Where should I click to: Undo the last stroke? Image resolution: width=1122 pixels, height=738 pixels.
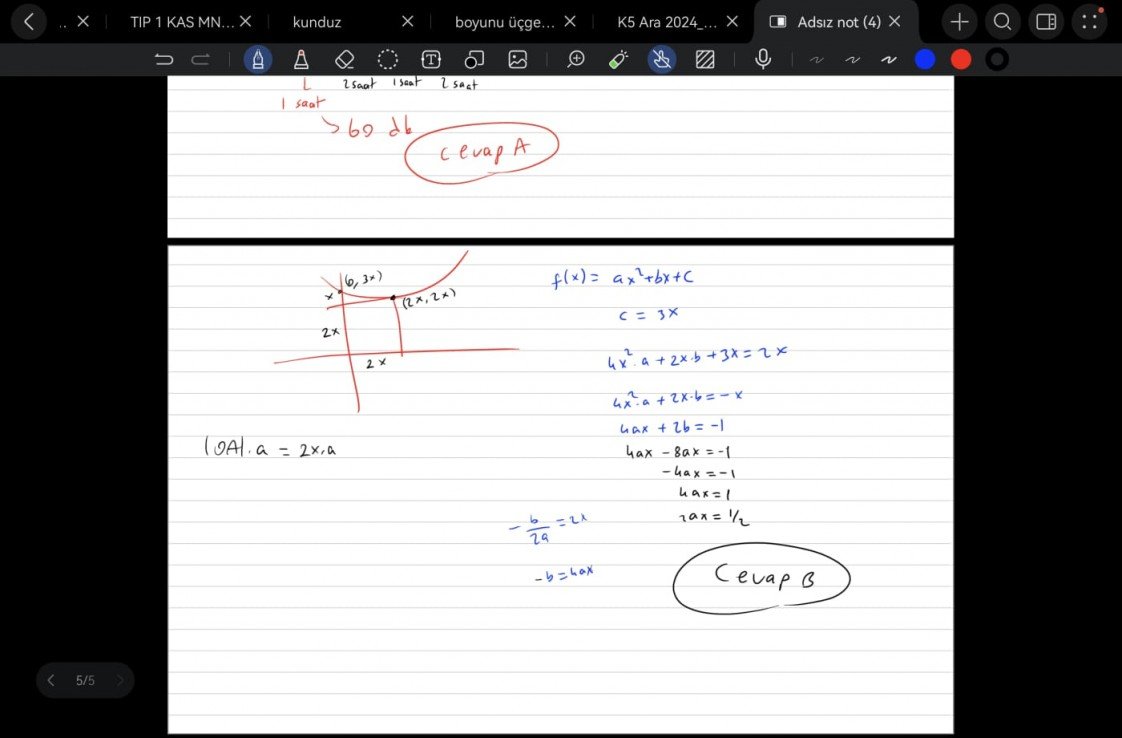tap(164, 60)
